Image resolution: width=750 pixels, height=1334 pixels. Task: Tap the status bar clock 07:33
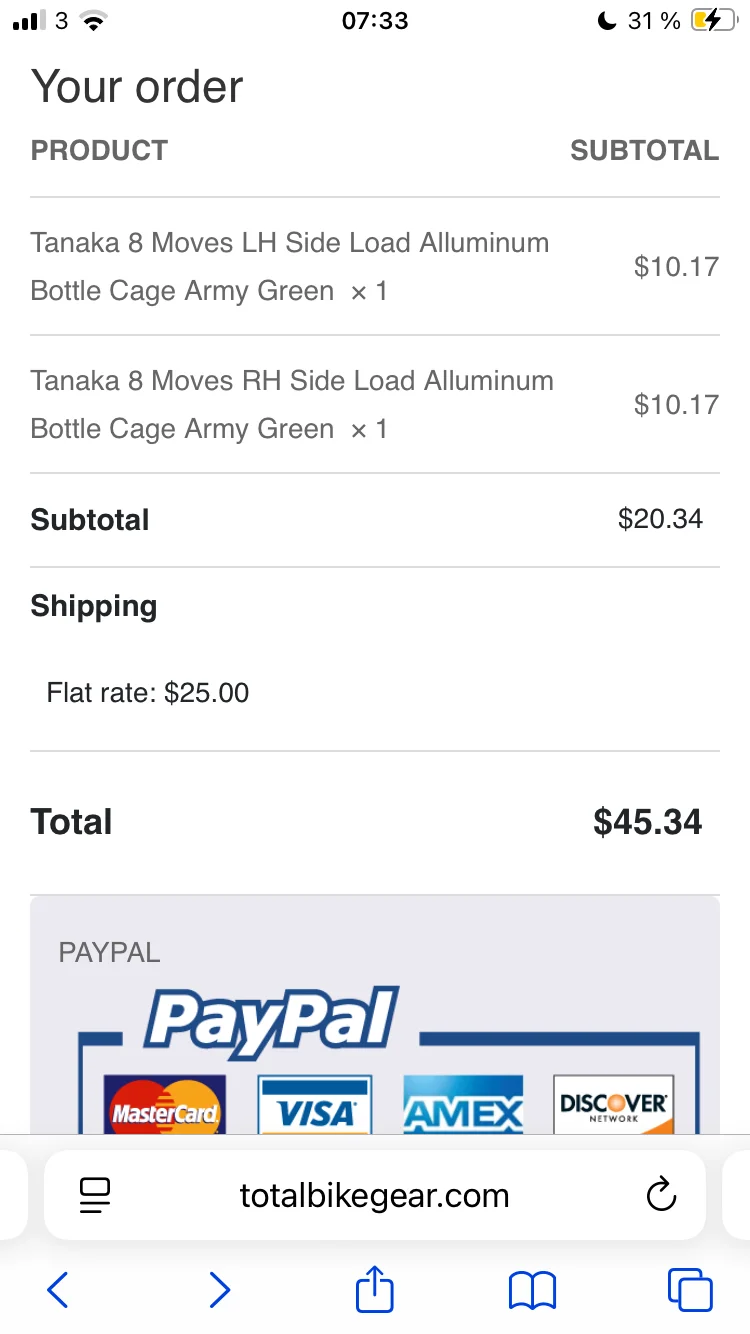(x=375, y=21)
